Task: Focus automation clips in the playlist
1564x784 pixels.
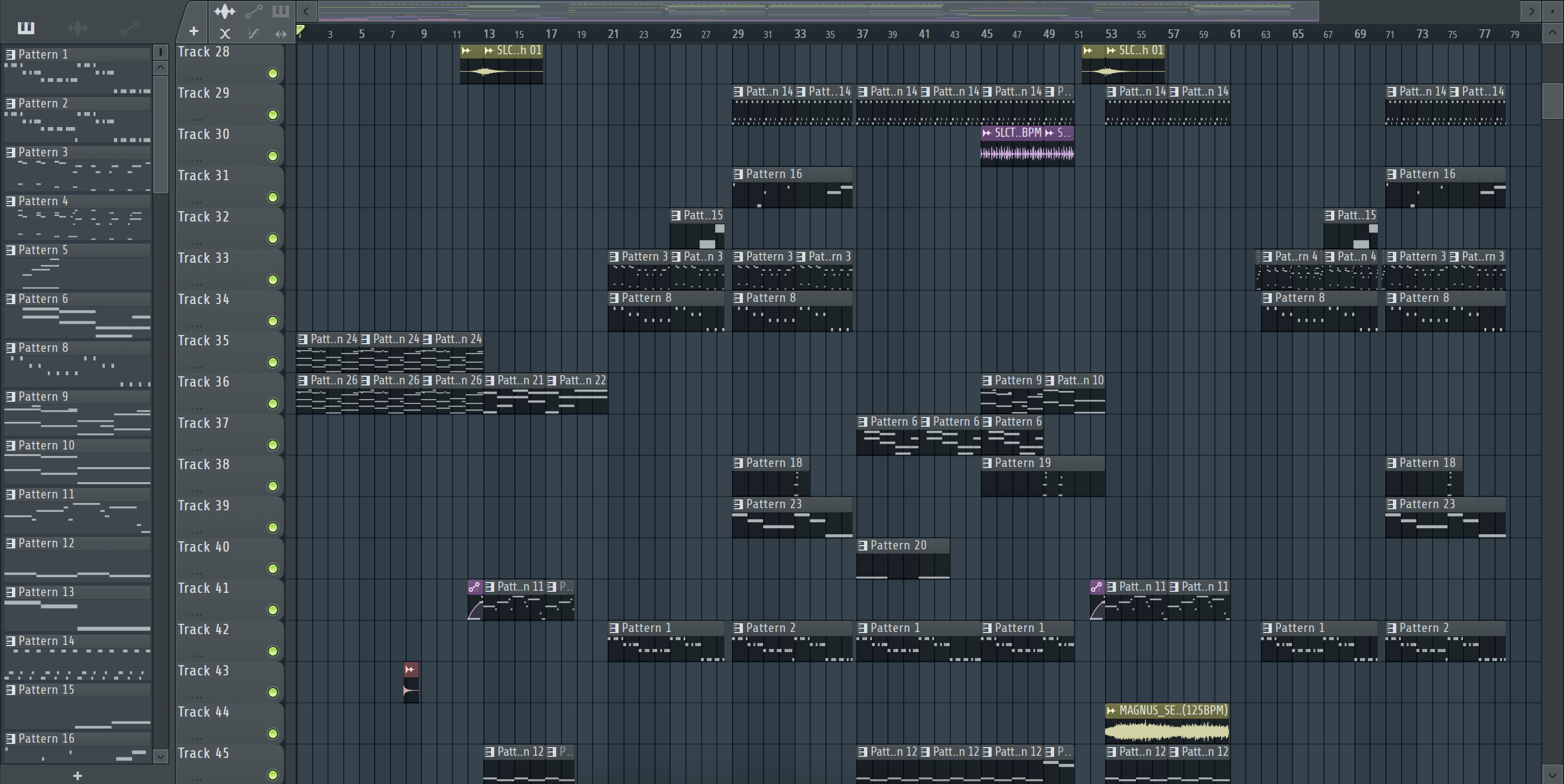Action: coord(254,11)
